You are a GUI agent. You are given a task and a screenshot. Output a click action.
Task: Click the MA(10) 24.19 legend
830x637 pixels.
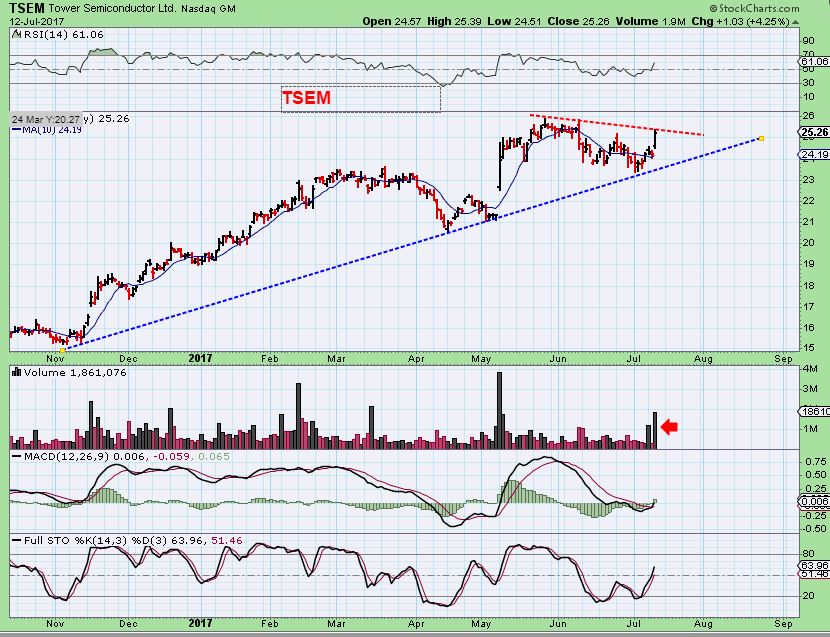pos(47,130)
